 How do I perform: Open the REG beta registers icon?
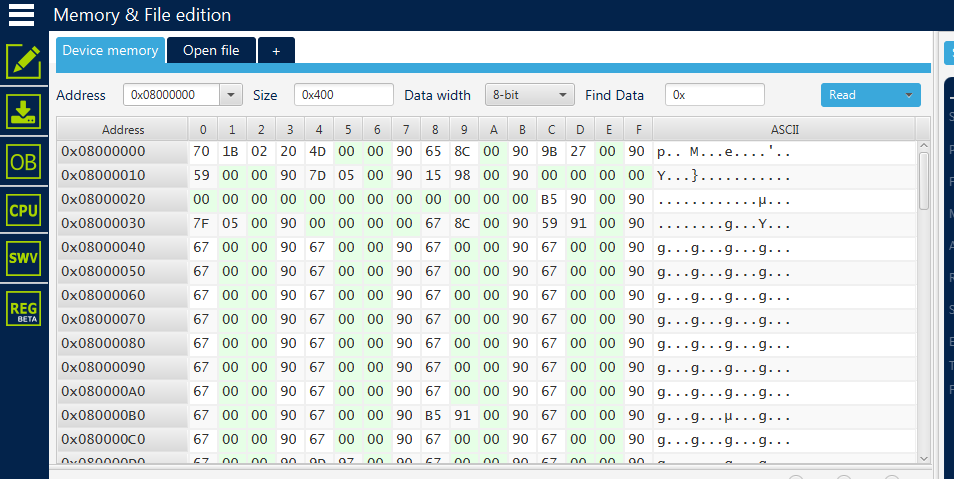(x=24, y=308)
